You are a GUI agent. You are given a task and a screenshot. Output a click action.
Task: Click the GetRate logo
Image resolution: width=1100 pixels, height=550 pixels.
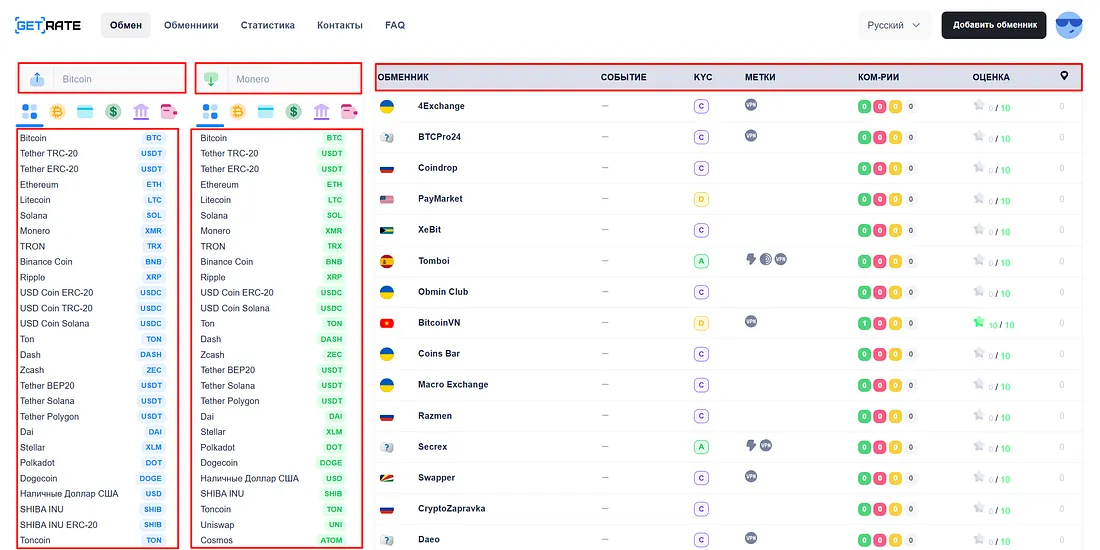point(48,25)
